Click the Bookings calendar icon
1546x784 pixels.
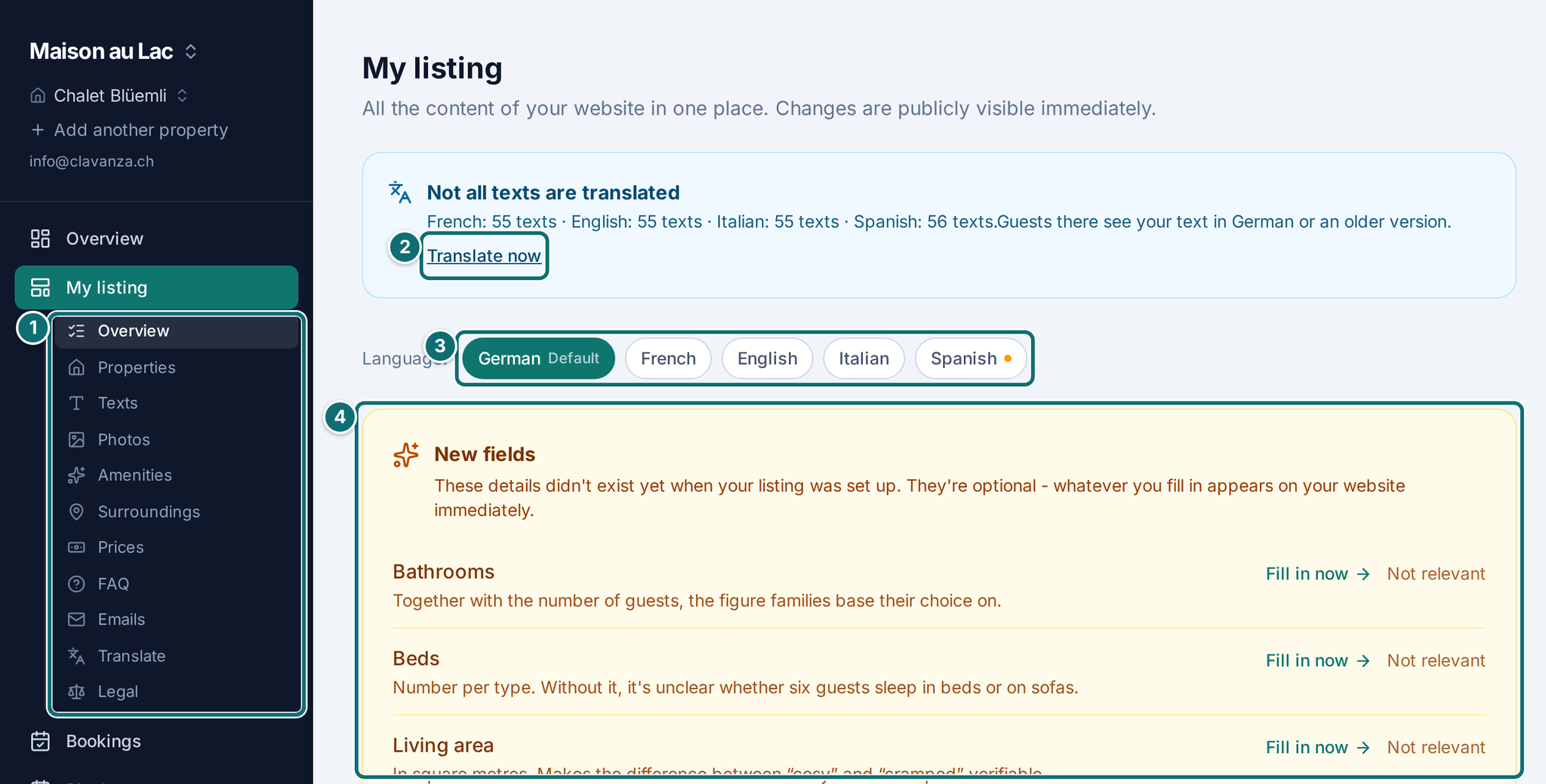pyautogui.click(x=40, y=741)
